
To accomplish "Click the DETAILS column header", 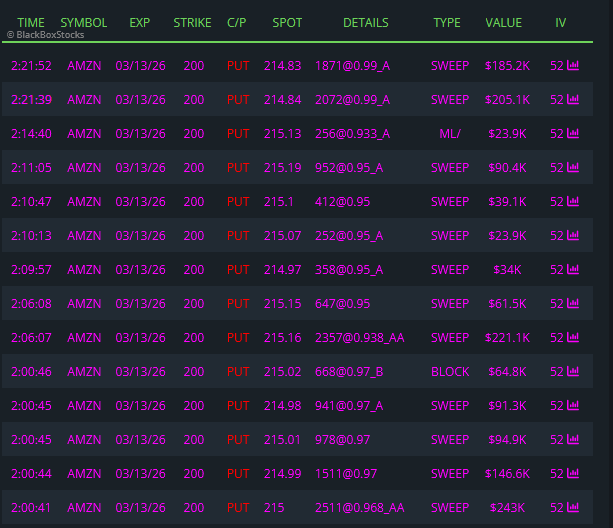I will [366, 23].
